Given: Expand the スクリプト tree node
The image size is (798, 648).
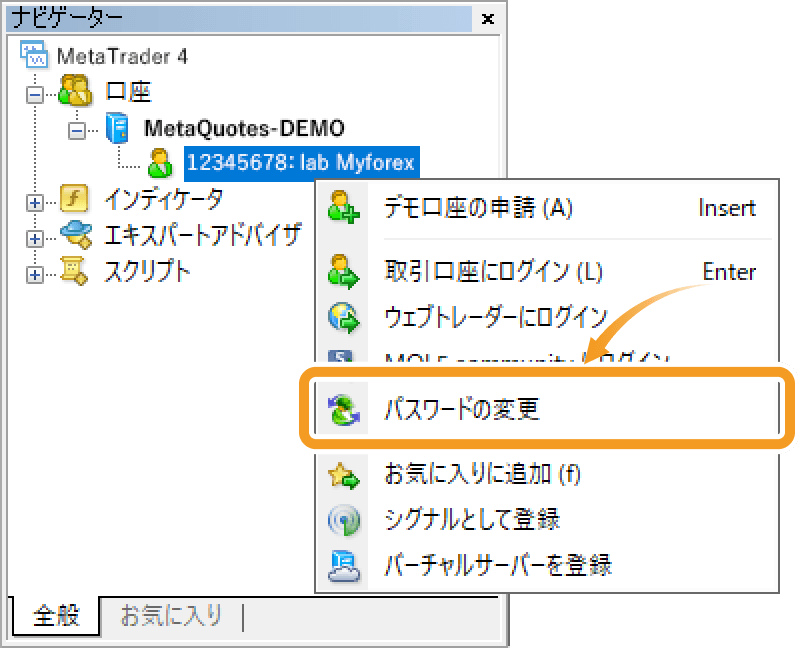Looking at the screenshot, I should pyautogui.click(x=35, y=275).
